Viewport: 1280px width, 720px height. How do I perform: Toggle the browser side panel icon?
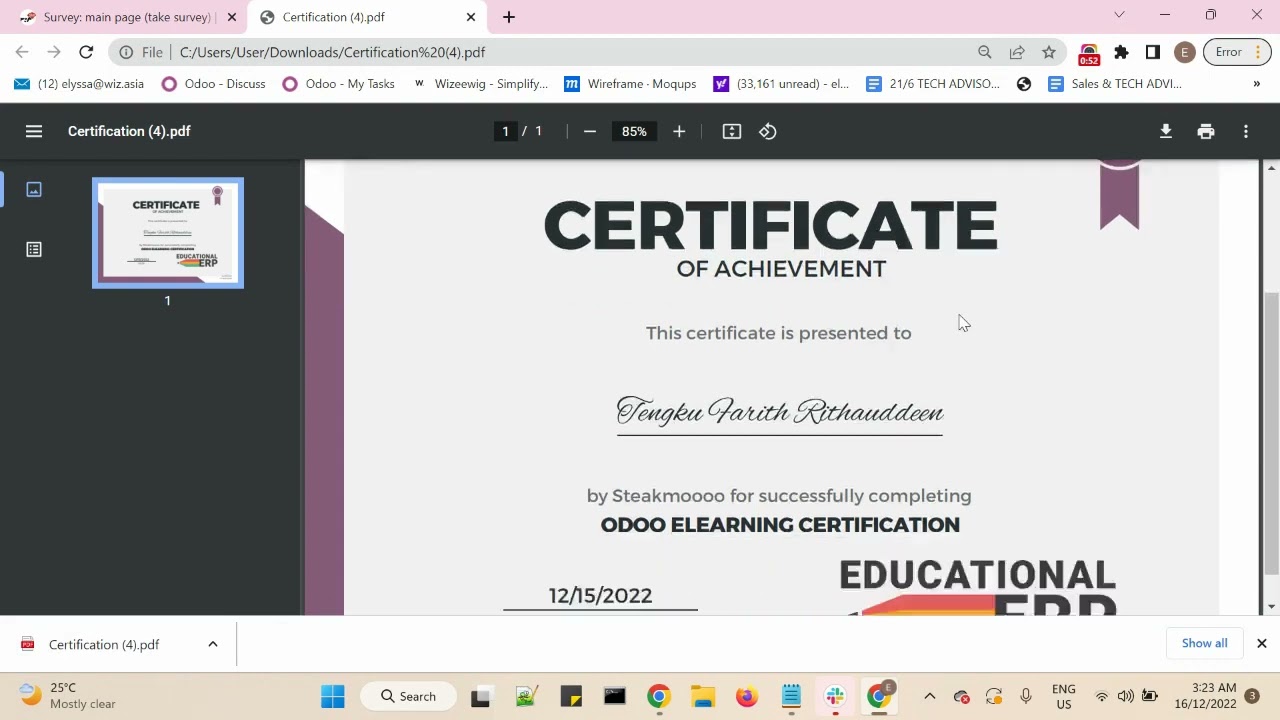pos(1153,52)
